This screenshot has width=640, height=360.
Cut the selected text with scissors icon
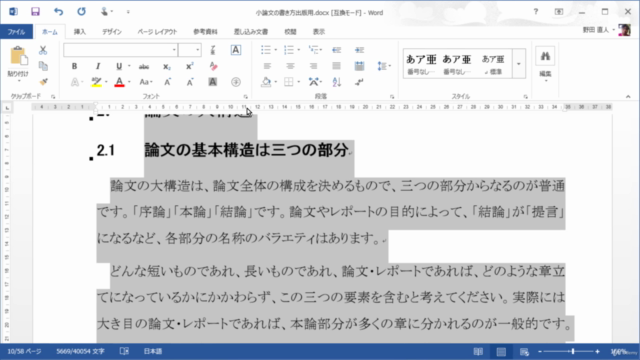43,50
